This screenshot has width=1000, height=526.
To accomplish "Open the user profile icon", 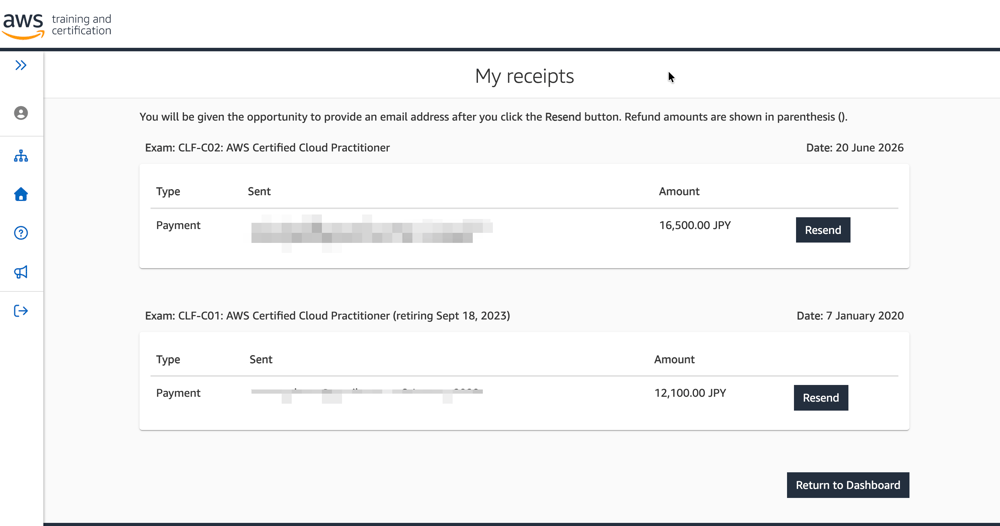I will 21,113.
